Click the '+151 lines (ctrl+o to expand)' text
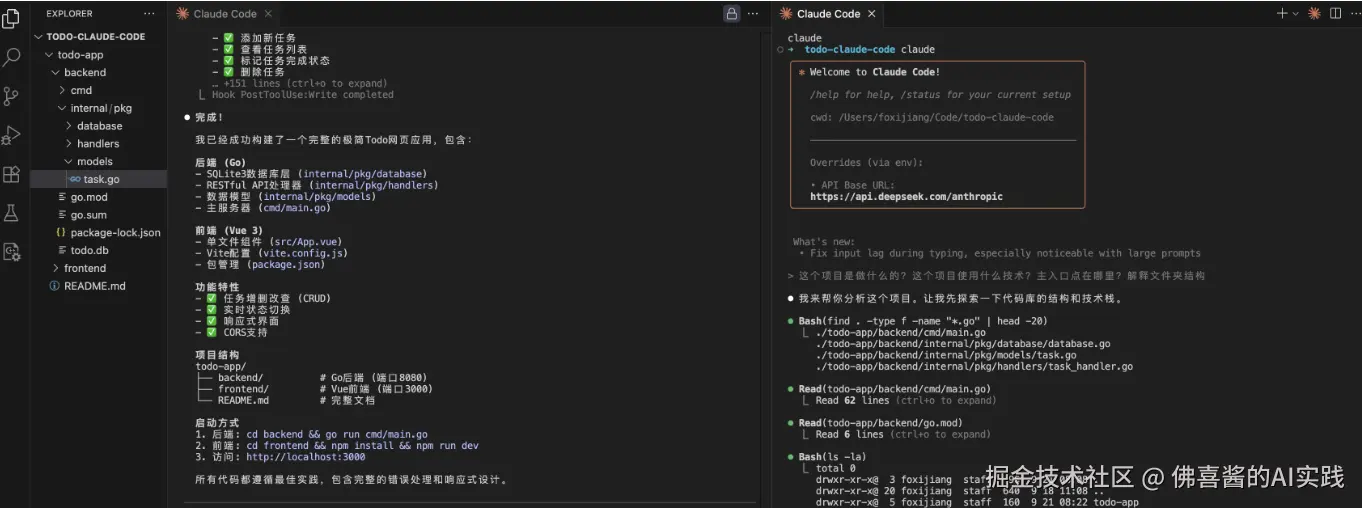 click(305, 84)
